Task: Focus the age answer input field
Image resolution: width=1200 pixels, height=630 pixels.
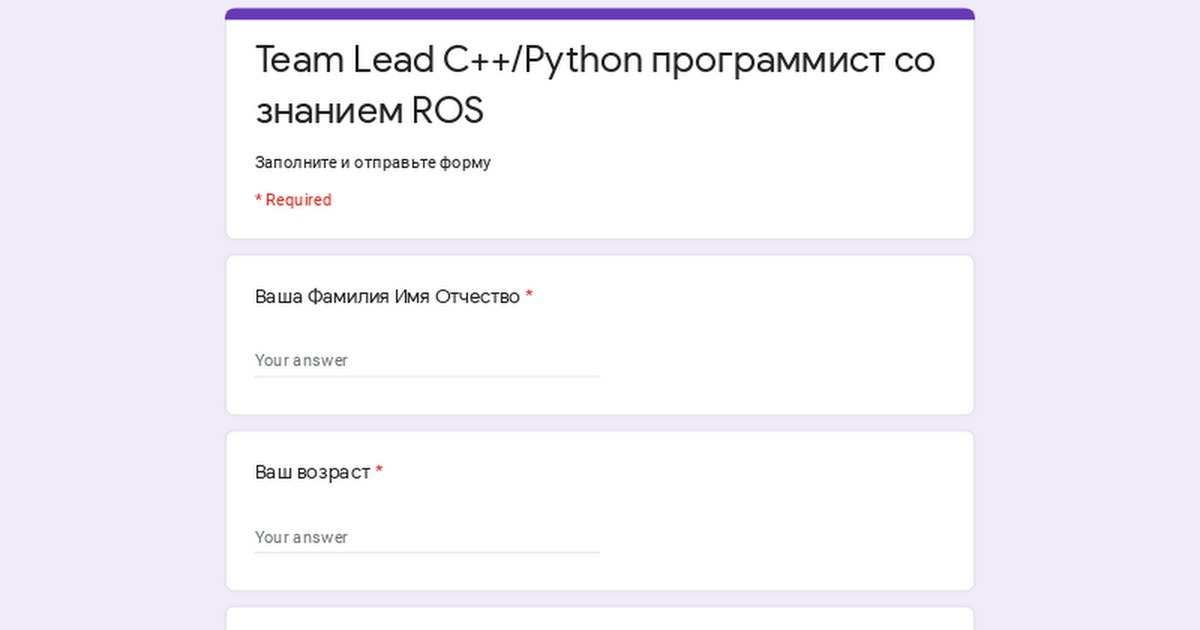Action: coord(427,537)
